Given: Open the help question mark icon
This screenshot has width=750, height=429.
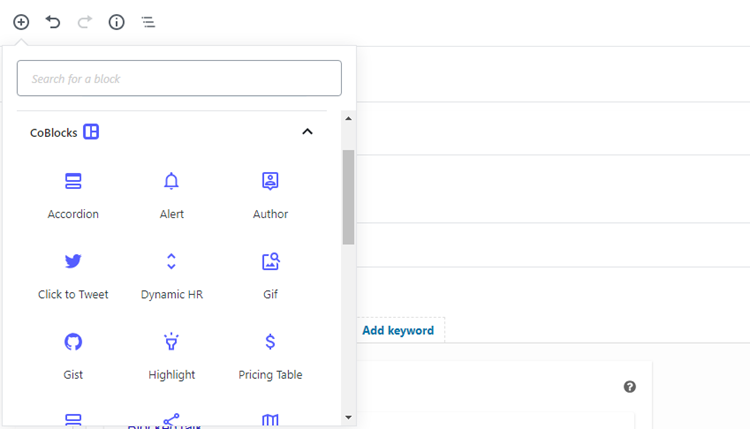Looking at the screenshot, I should tap(629, 387).
